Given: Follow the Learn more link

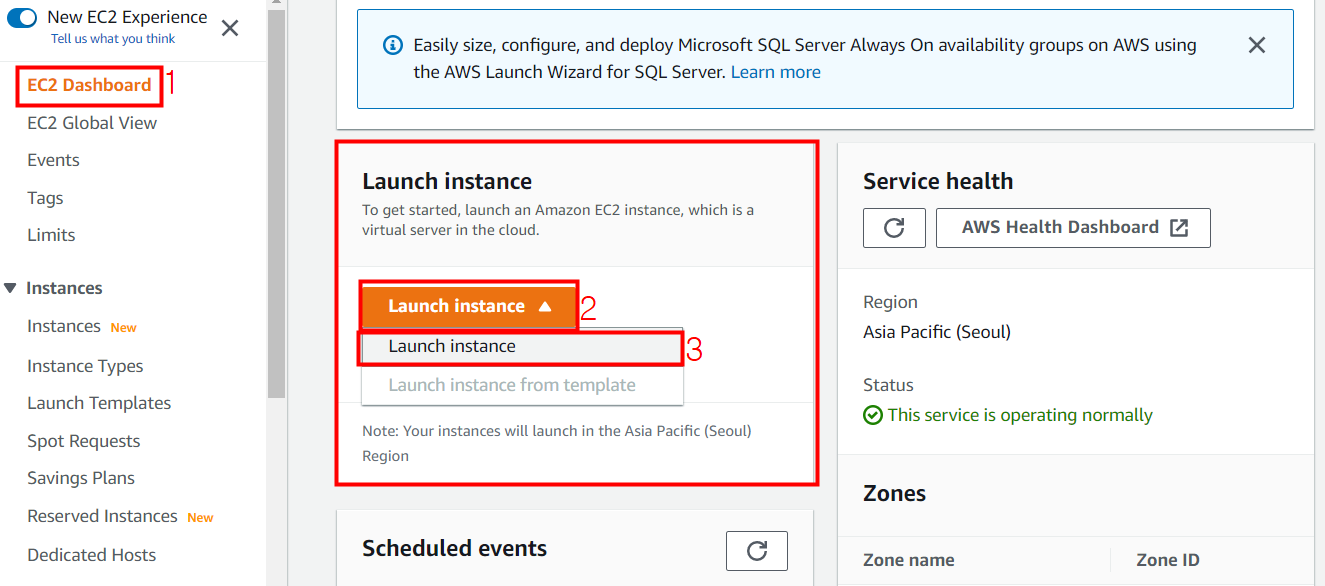Looking at the screenshot, I should 776,72.
